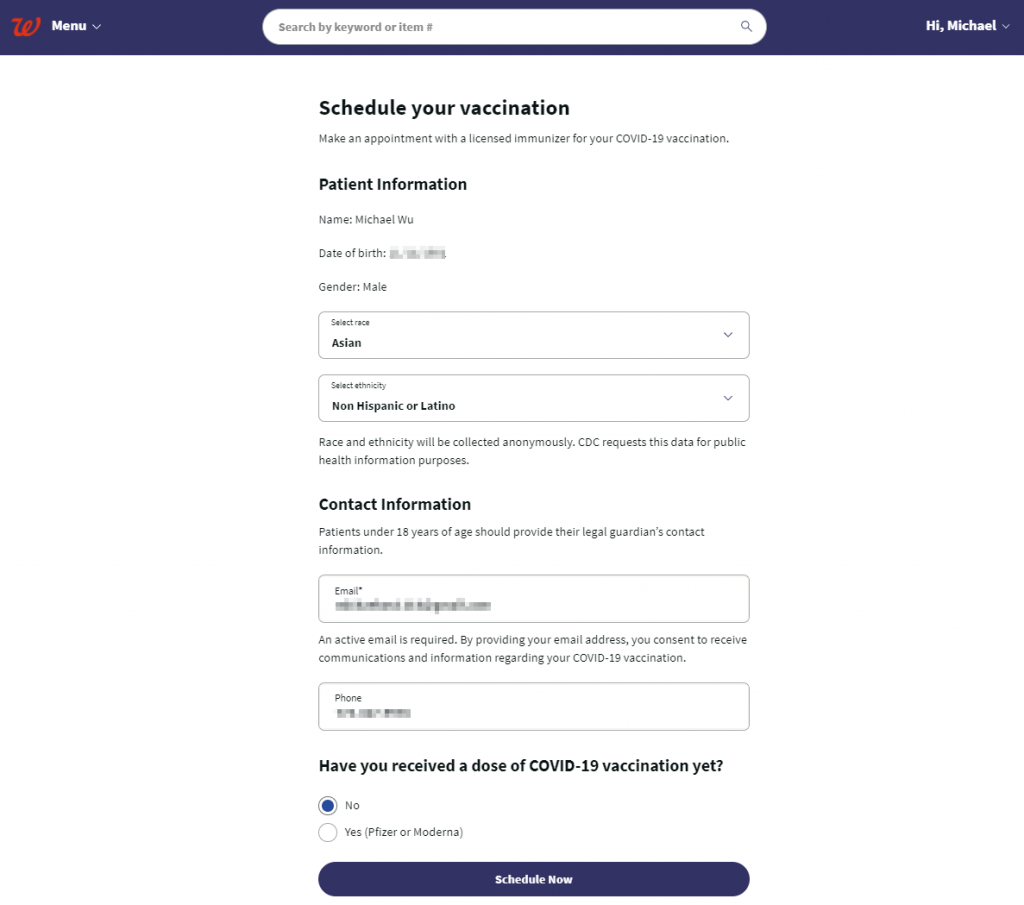The height and width of the screenshot is (905, 1024).
Task: Click the ethnicity dropdown arrow icon
Action: coord(728,398)
